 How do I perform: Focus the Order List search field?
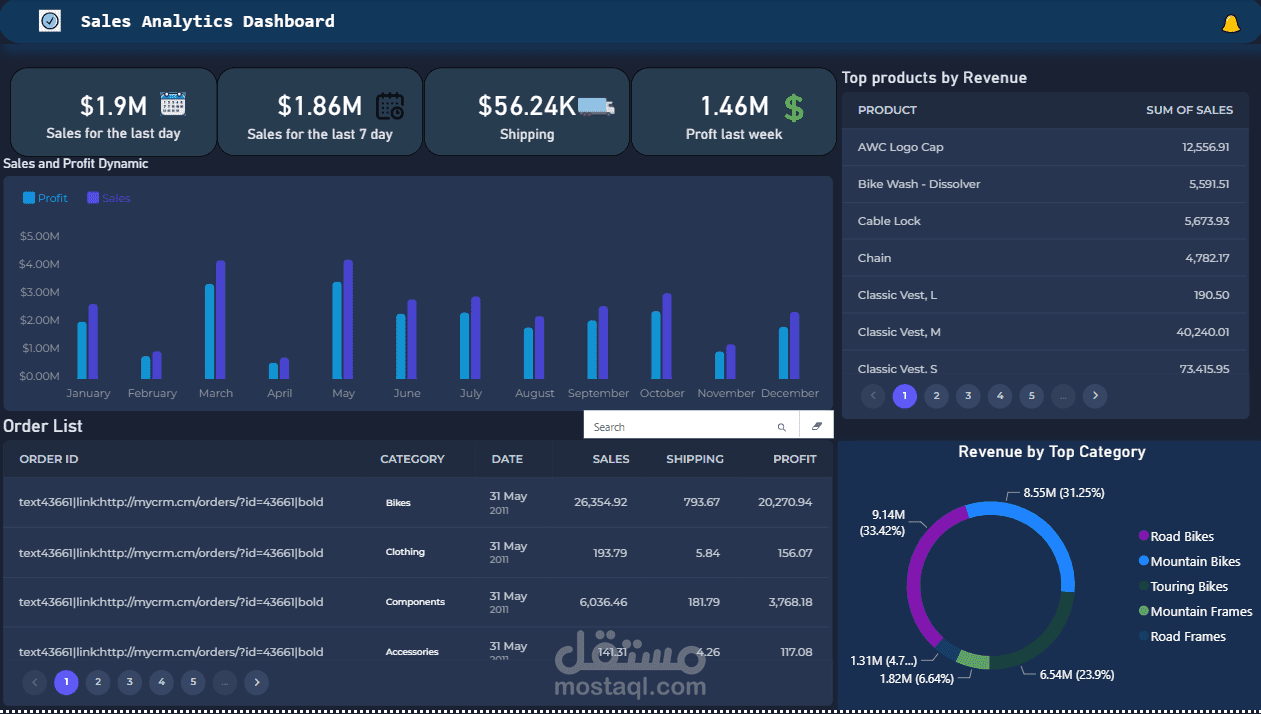pyautogui.click(x=691, y=425)
